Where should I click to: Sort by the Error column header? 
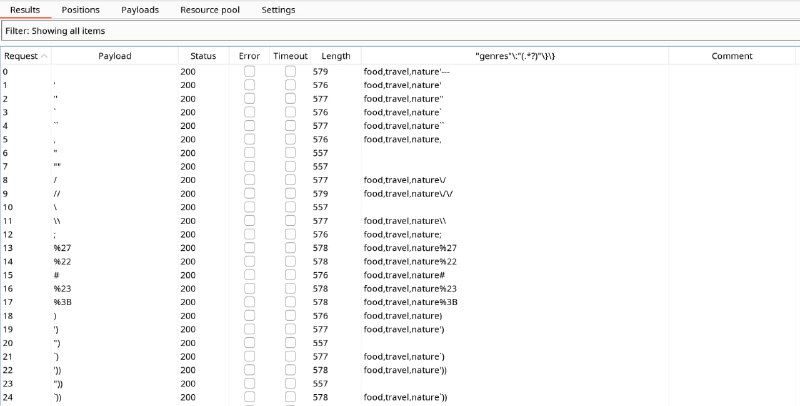click(x=249, y=56)
